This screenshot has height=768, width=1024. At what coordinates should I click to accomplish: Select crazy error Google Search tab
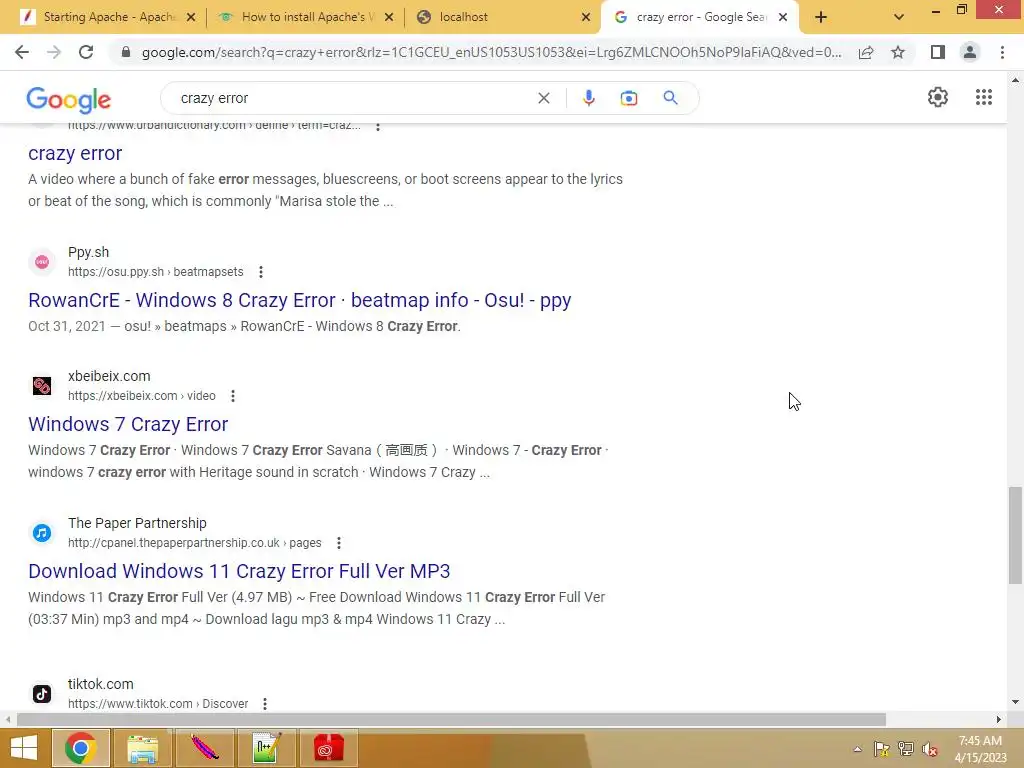click(699, 17)
